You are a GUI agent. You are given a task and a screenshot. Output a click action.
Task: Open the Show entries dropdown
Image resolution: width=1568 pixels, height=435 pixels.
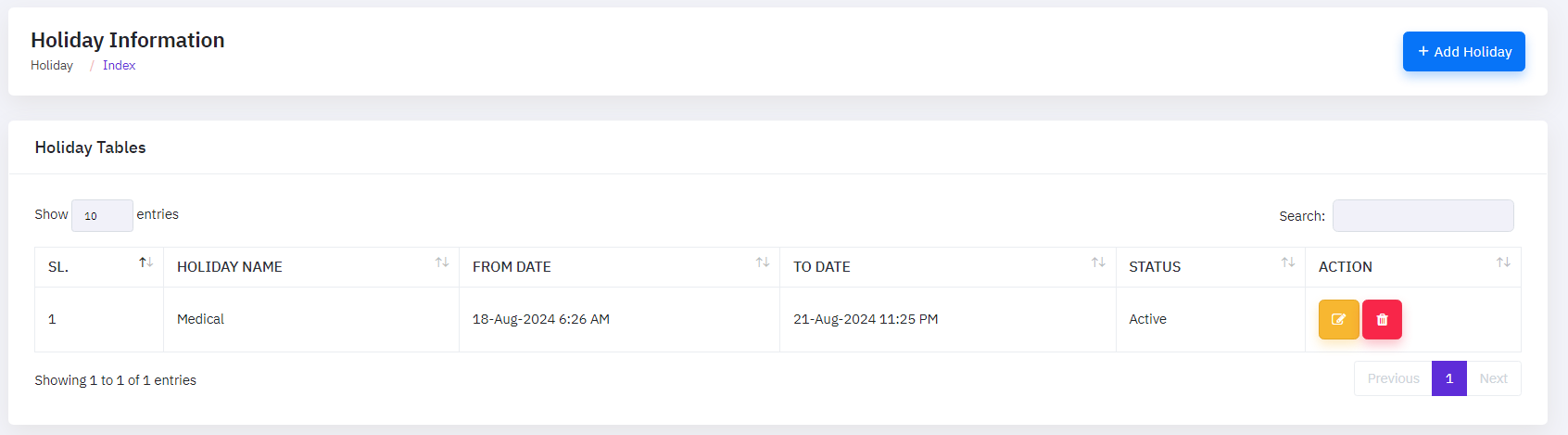[x=102, y=215]
